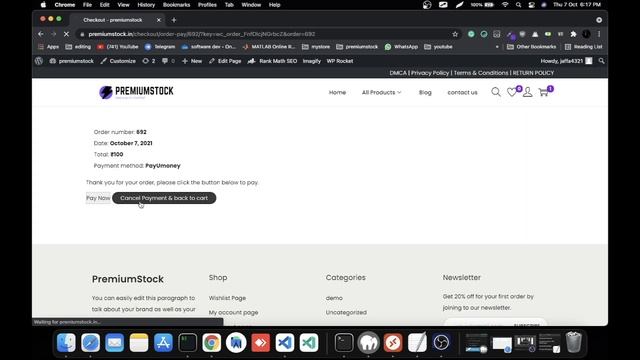Open the Terms & Conditions link

click(481, 73)
